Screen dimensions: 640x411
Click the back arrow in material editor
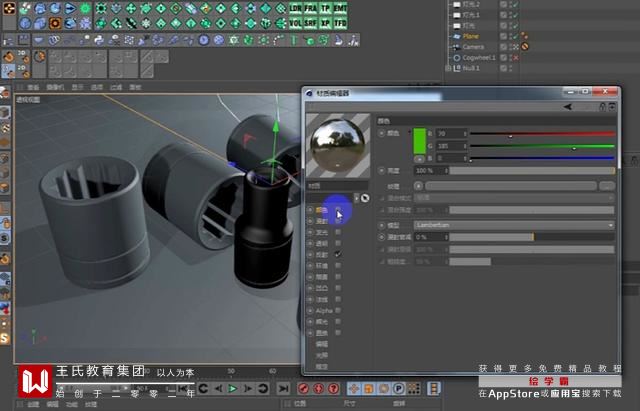[x=568, y=105]
